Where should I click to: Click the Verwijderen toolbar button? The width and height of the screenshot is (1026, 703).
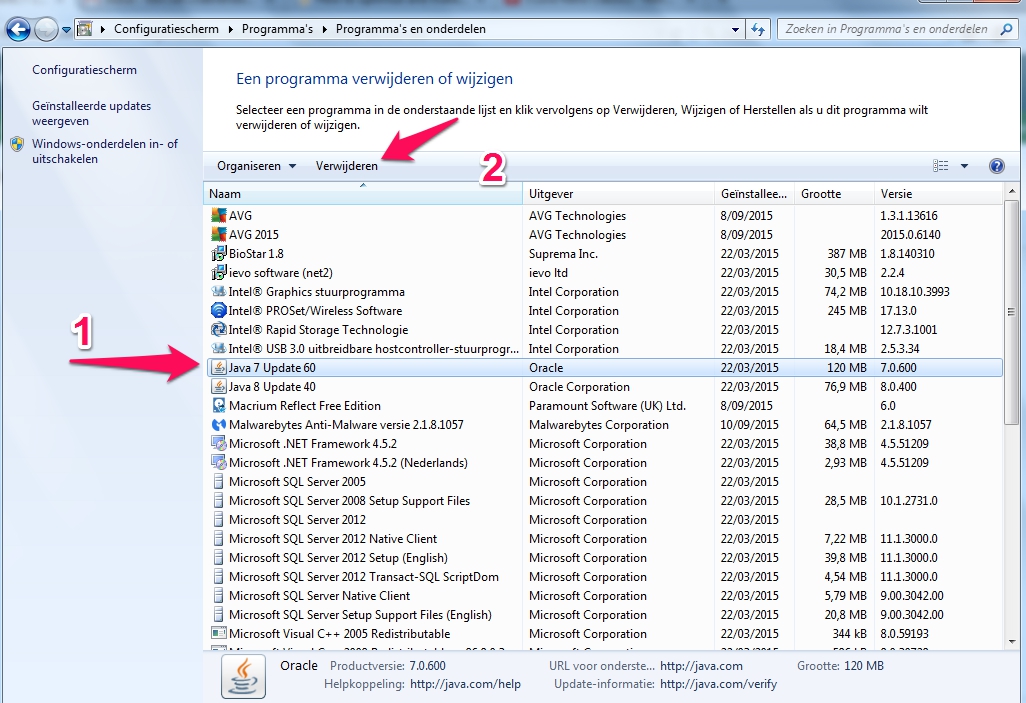point(347,166)
